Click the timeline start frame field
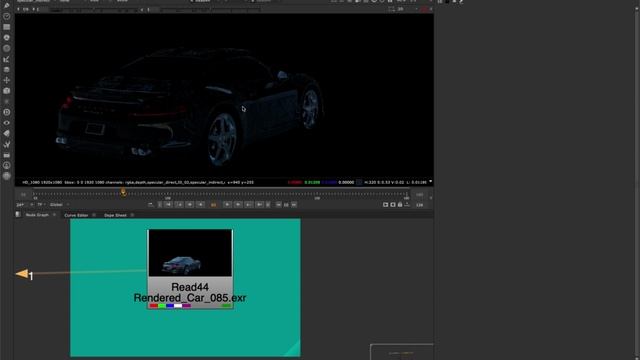This screenshot has height=360, width=640. (23, 195)
